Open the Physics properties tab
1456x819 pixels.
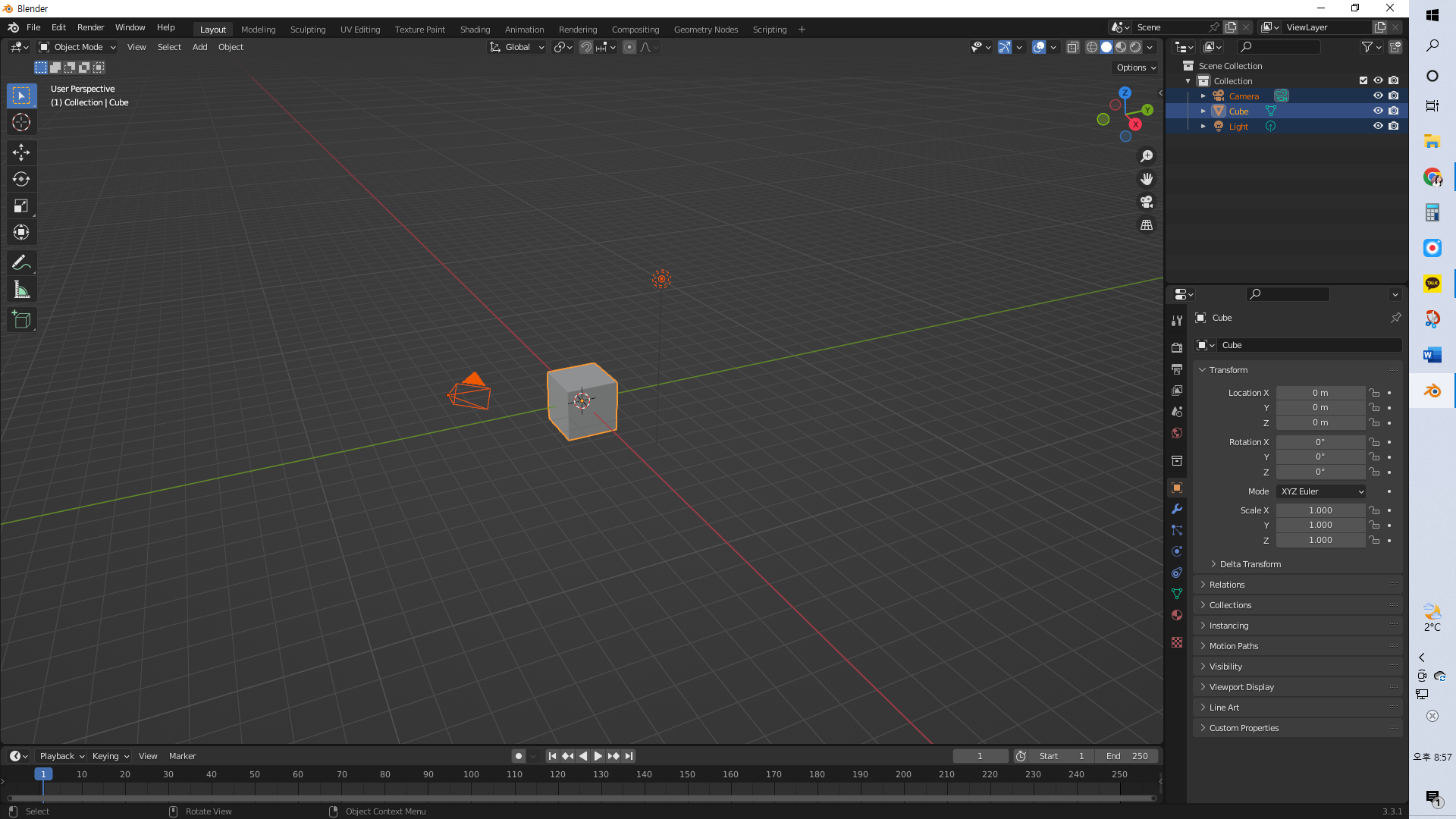click(x=1177, y=551)
